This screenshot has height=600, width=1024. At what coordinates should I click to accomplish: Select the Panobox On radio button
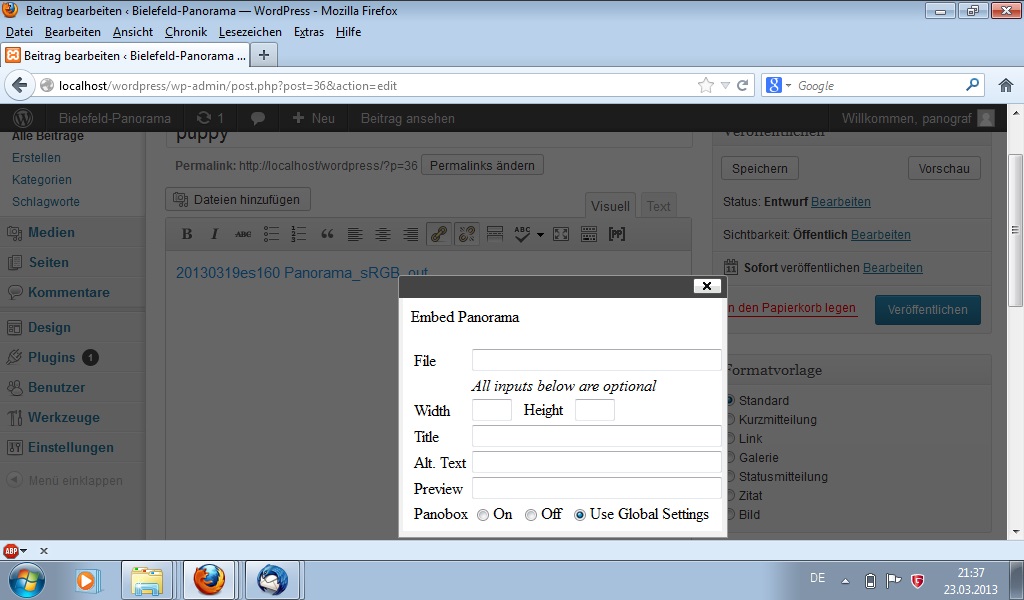pyautogui.click(x=483, y=515)
